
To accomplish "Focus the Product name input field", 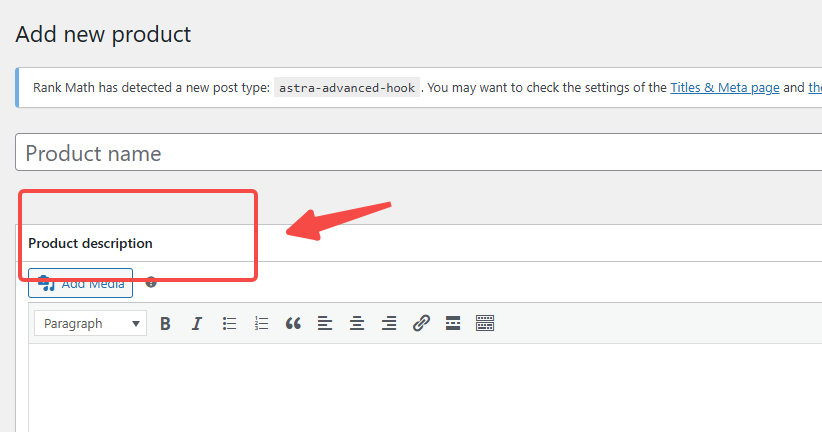I will (419, 152).
